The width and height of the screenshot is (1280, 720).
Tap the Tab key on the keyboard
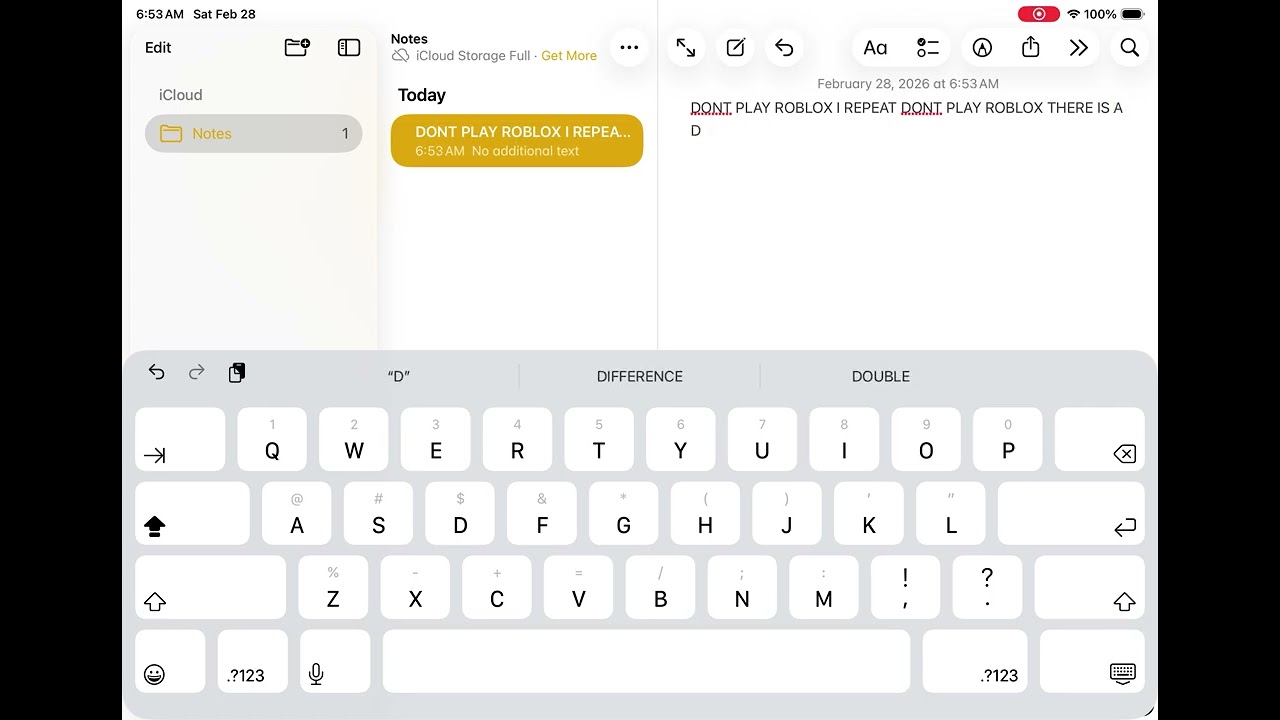pyautogui.click(x=180, y=439)
